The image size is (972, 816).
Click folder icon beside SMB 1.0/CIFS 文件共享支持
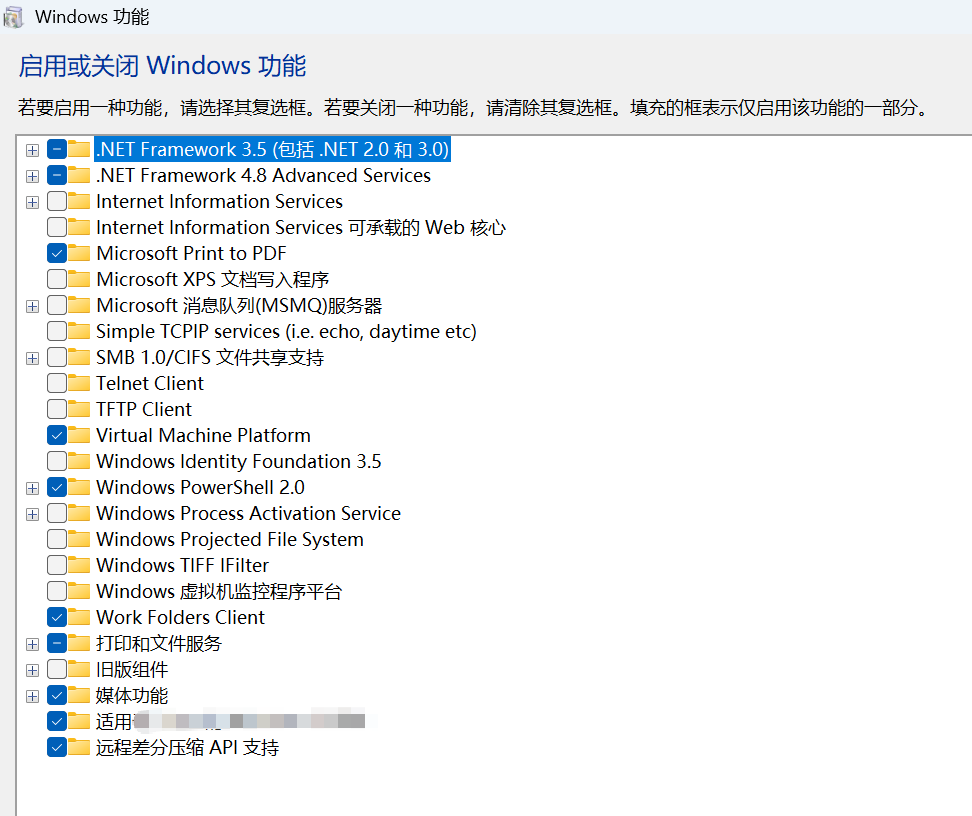click(x=79, y=358)
